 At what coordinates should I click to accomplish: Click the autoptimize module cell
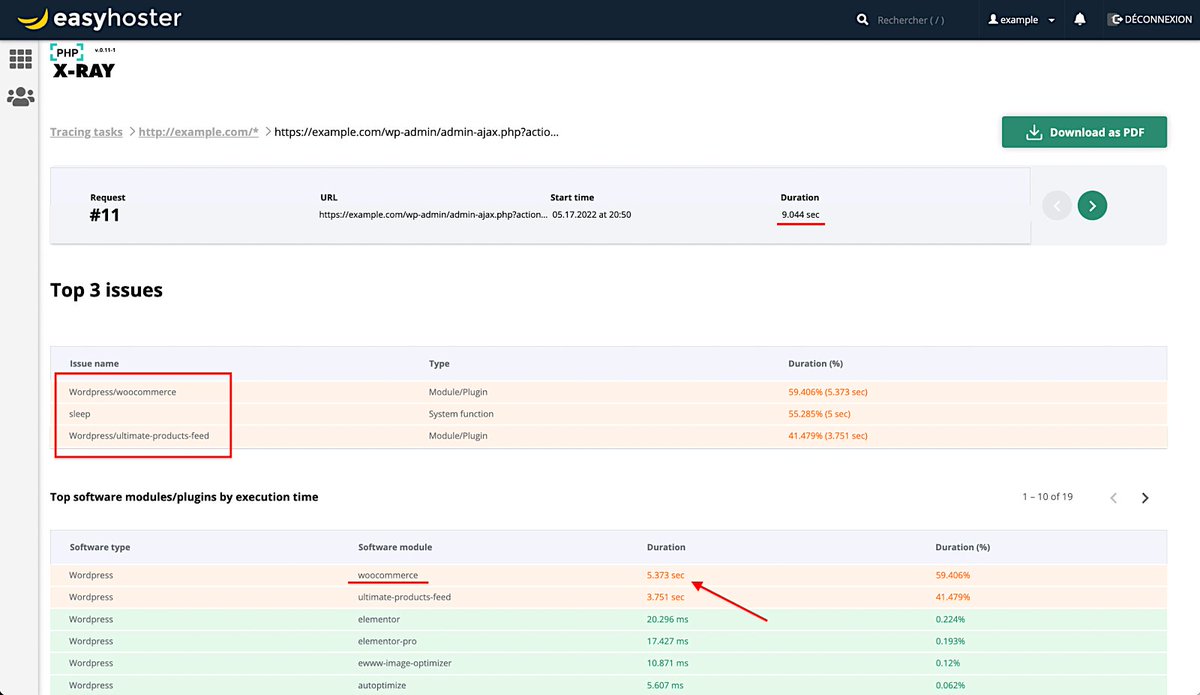pyautogui.click(x=382, y=685)
